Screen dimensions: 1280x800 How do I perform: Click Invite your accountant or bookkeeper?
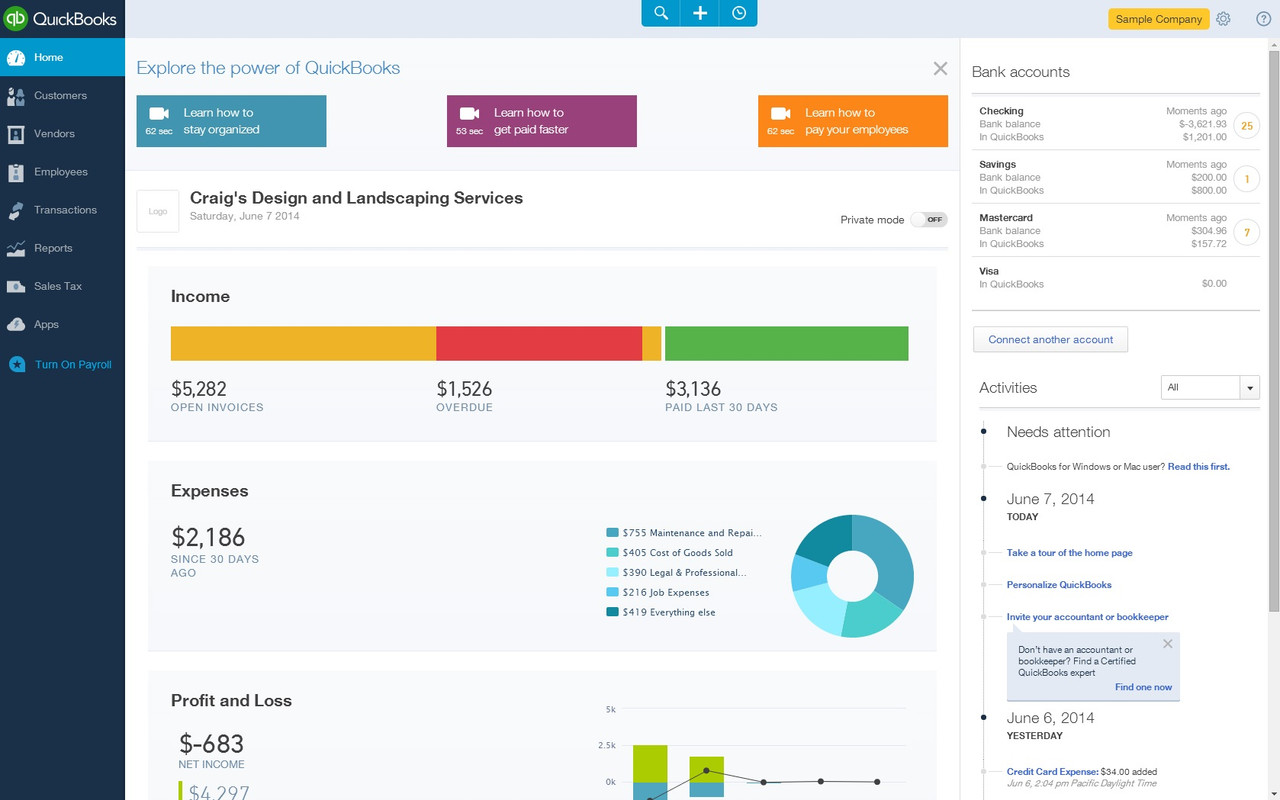click(x=1087, y=617)
